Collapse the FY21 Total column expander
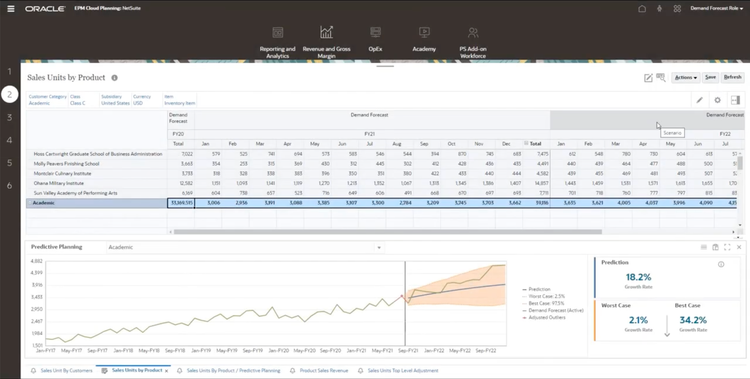Image resolution: width=750 pixels, height=379 pixels. point(526,144)
